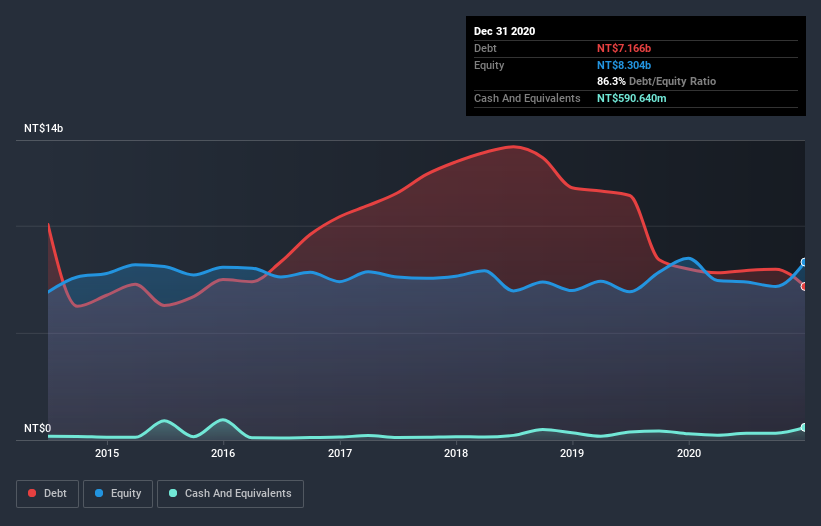Viewport: 821px width, 526px height.
Task: Toggle the Equity legend series
Action: point(118,494)
